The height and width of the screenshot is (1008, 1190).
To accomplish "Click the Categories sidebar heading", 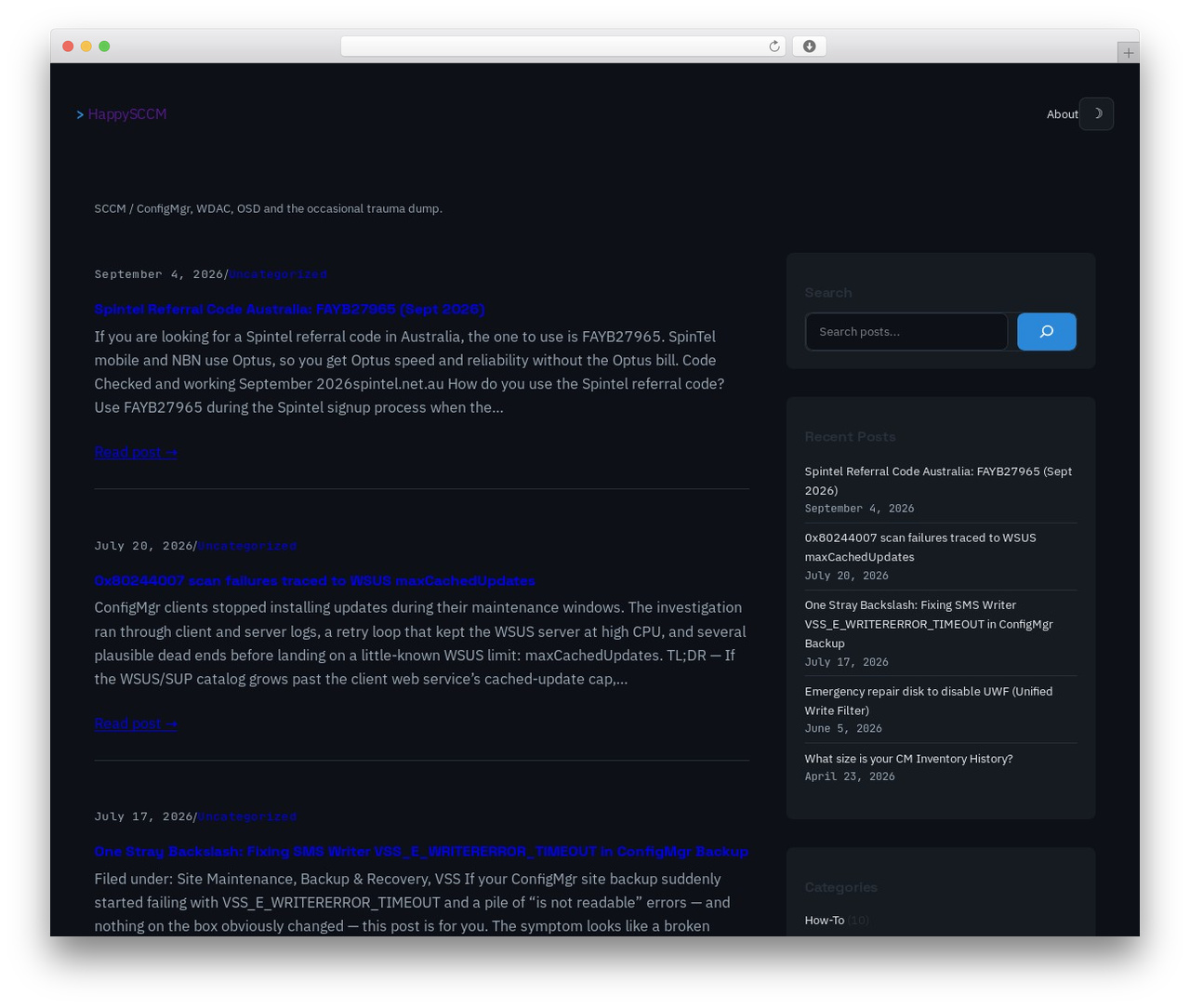I will pos(840,887).
